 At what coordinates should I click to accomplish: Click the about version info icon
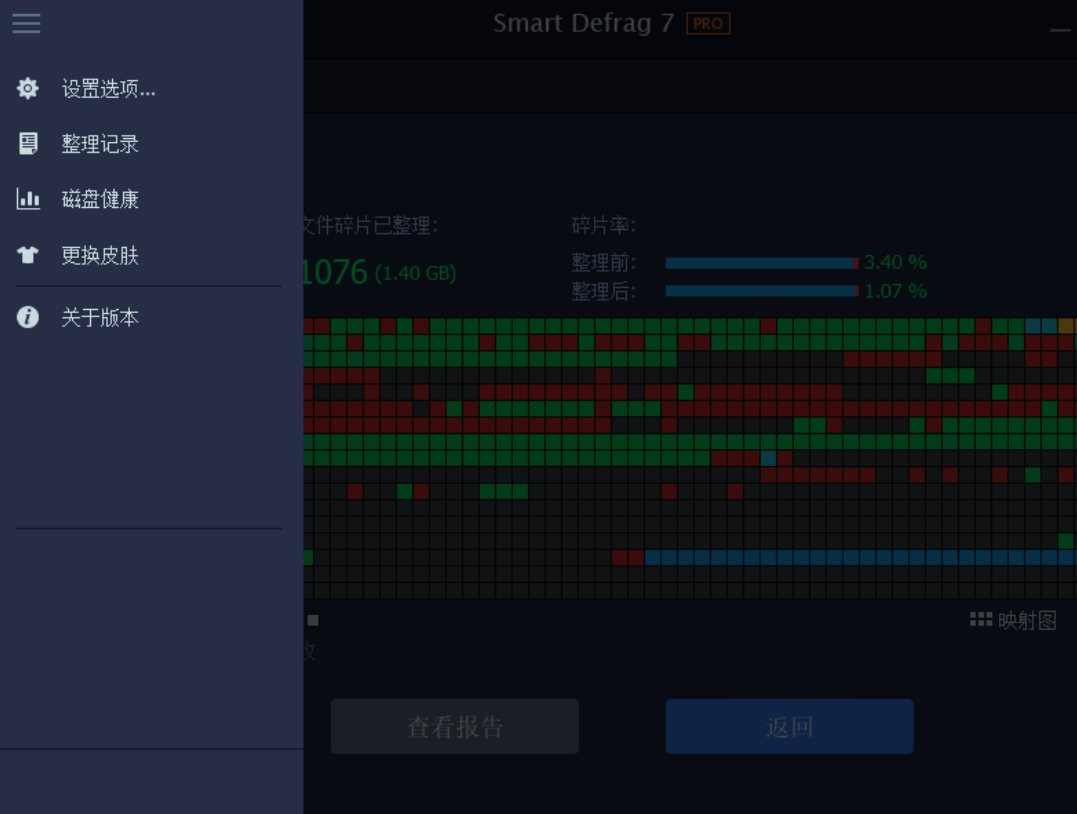[x=27, y=317]
